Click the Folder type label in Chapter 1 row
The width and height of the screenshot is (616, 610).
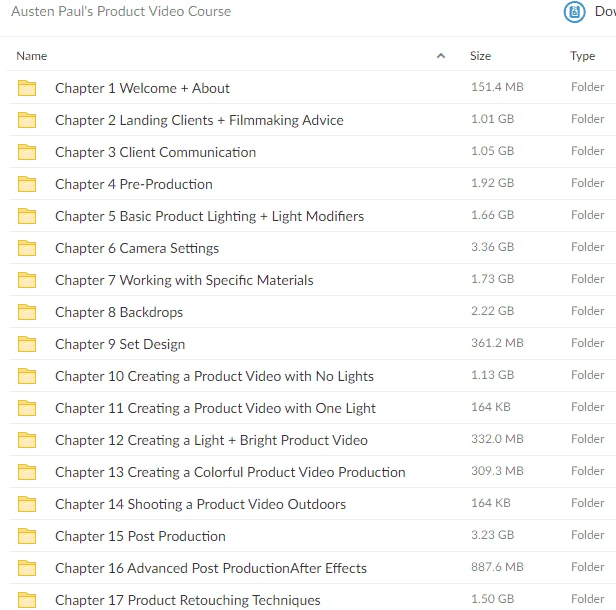pos(587,87)
